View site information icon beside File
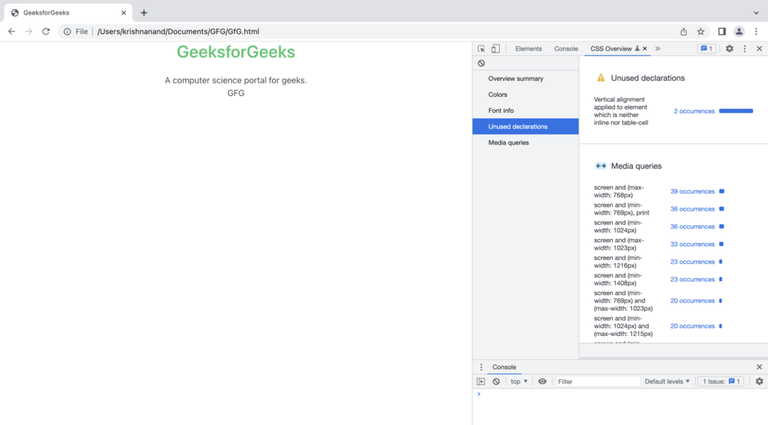This screenshot has height=425, width=768. (67, 31)
